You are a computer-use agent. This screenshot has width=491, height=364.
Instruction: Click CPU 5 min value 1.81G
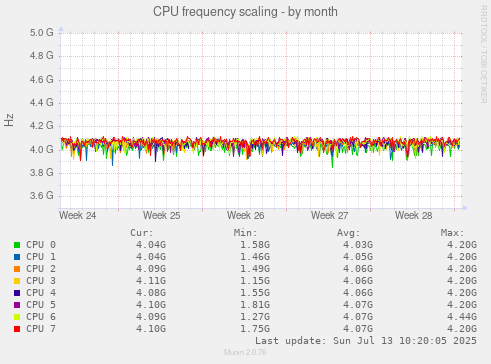(x=255, y=305)
